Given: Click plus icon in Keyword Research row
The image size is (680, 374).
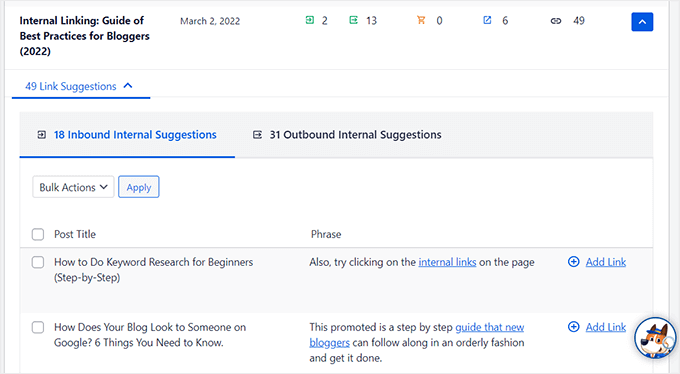Looking at the screenshot, I should click(x=573, y=262).
